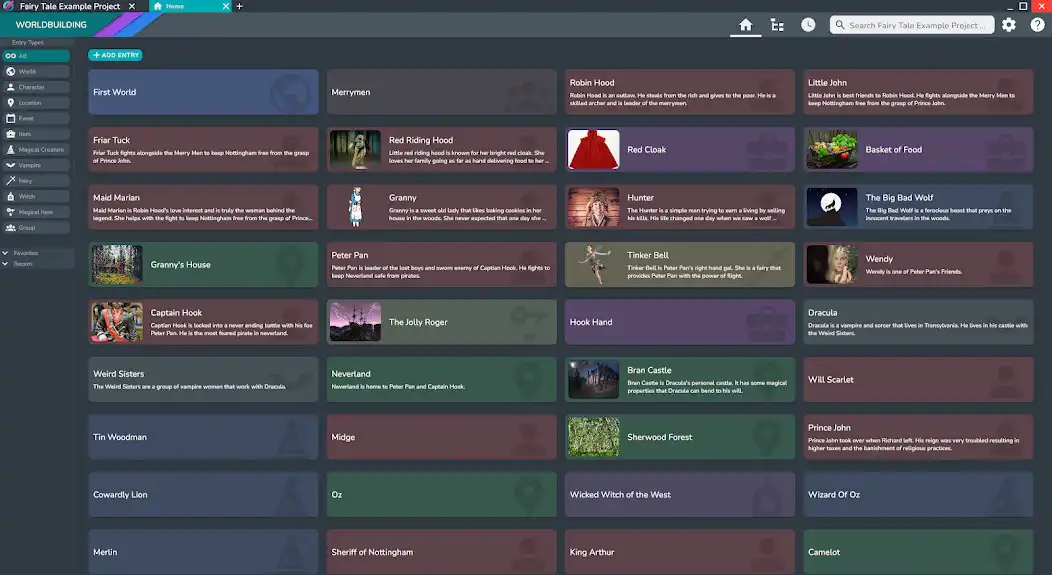The image size is (1052, 575).
Task: Click the Sherwood Forest thumbnail image
Action: 593,437
